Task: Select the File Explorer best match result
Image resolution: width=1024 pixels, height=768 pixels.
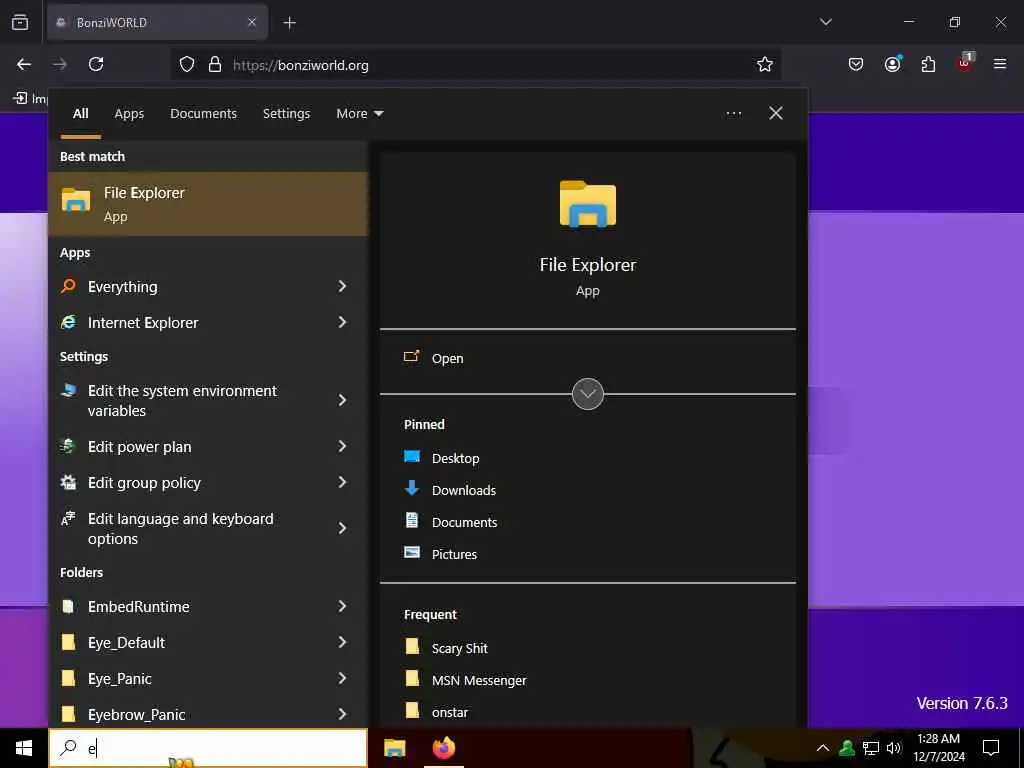Action: [208, 204]
